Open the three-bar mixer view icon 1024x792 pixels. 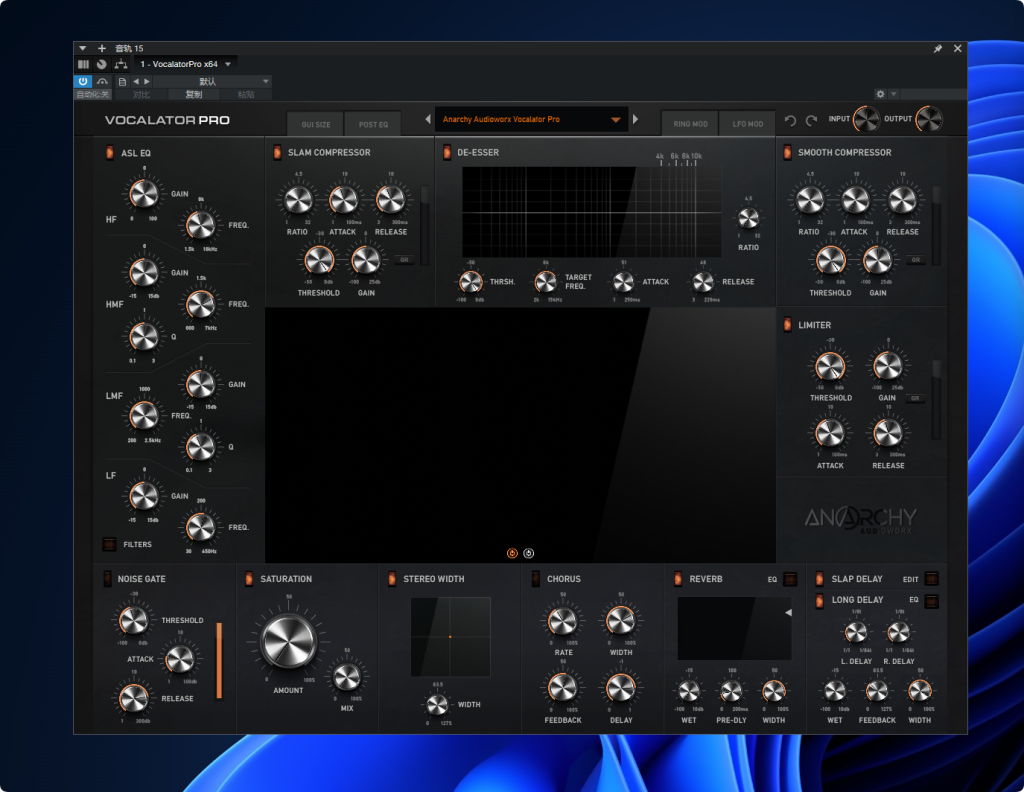pyautogui.click(x=83, y=64)
